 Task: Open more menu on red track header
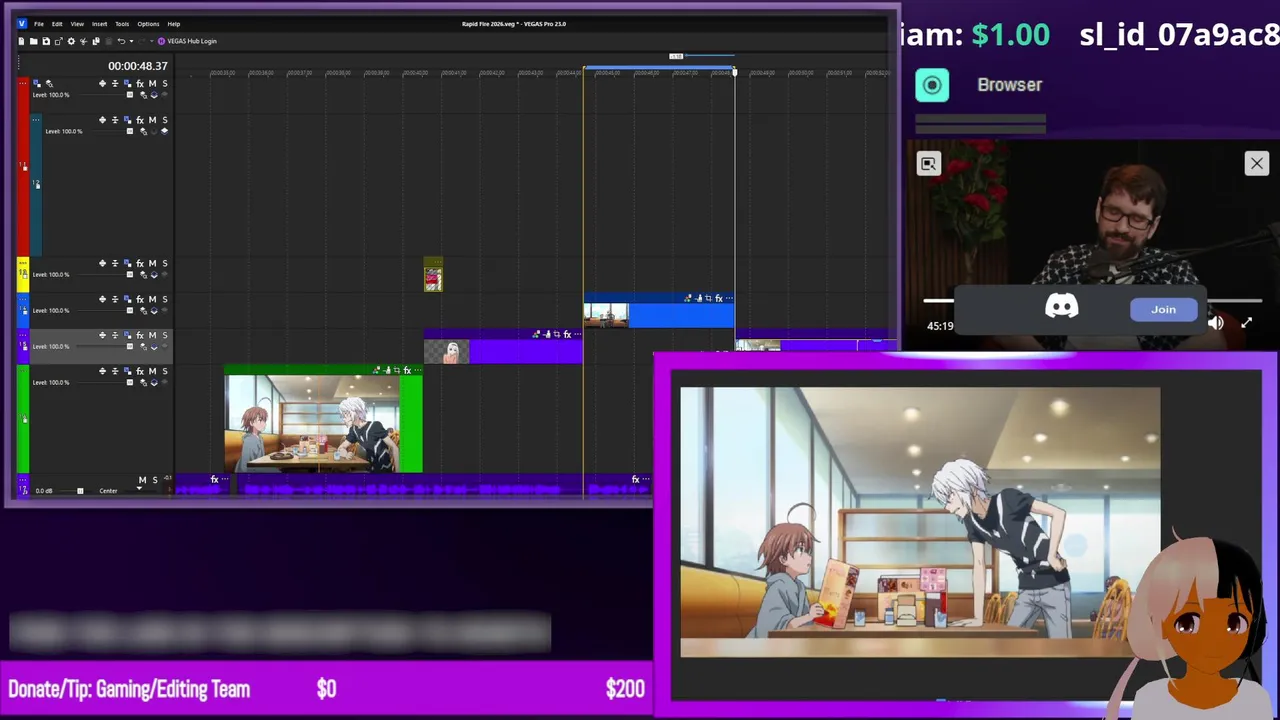[x=24, y=83]
